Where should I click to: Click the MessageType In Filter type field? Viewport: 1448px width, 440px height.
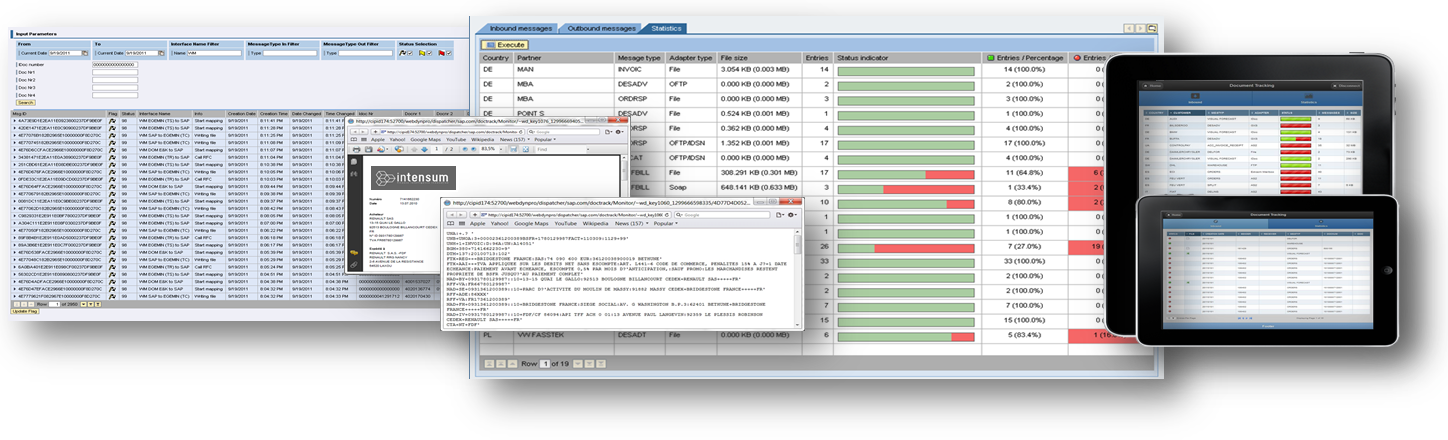(x=290, y=53)
